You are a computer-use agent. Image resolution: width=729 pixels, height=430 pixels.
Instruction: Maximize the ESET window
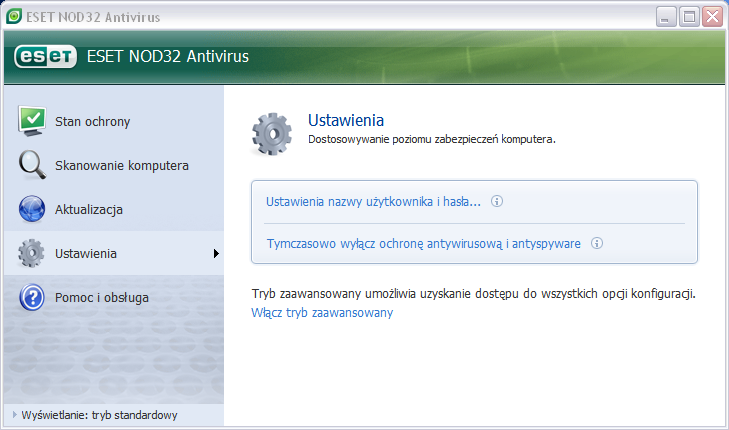[689, 17]
